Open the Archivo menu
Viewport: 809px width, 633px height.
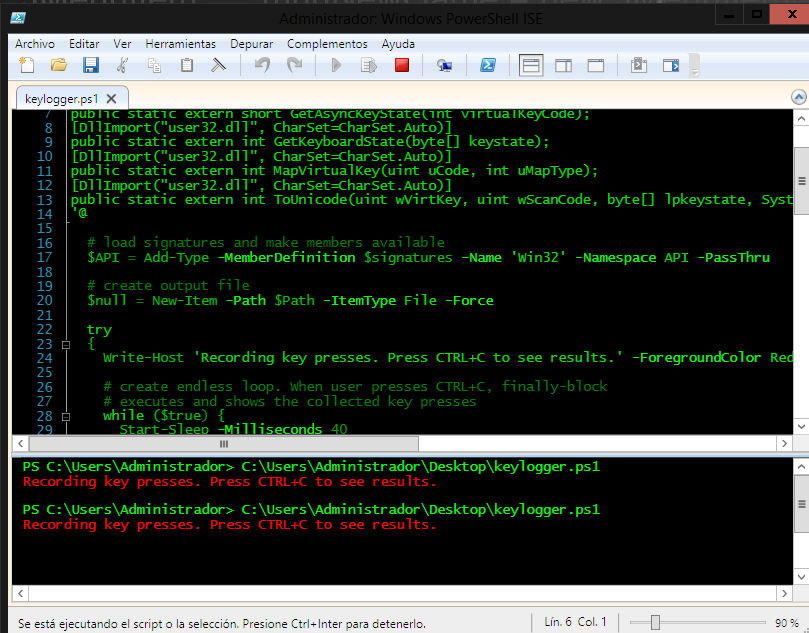[35, 44]
